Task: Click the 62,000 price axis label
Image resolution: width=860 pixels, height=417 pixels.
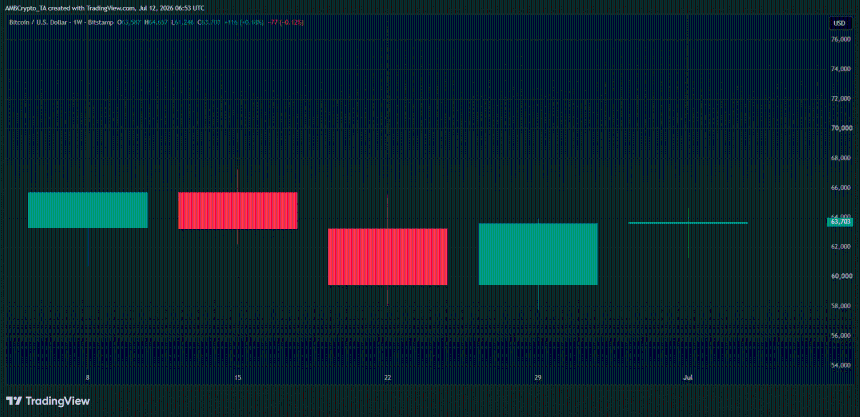Action: coord(841,247)
